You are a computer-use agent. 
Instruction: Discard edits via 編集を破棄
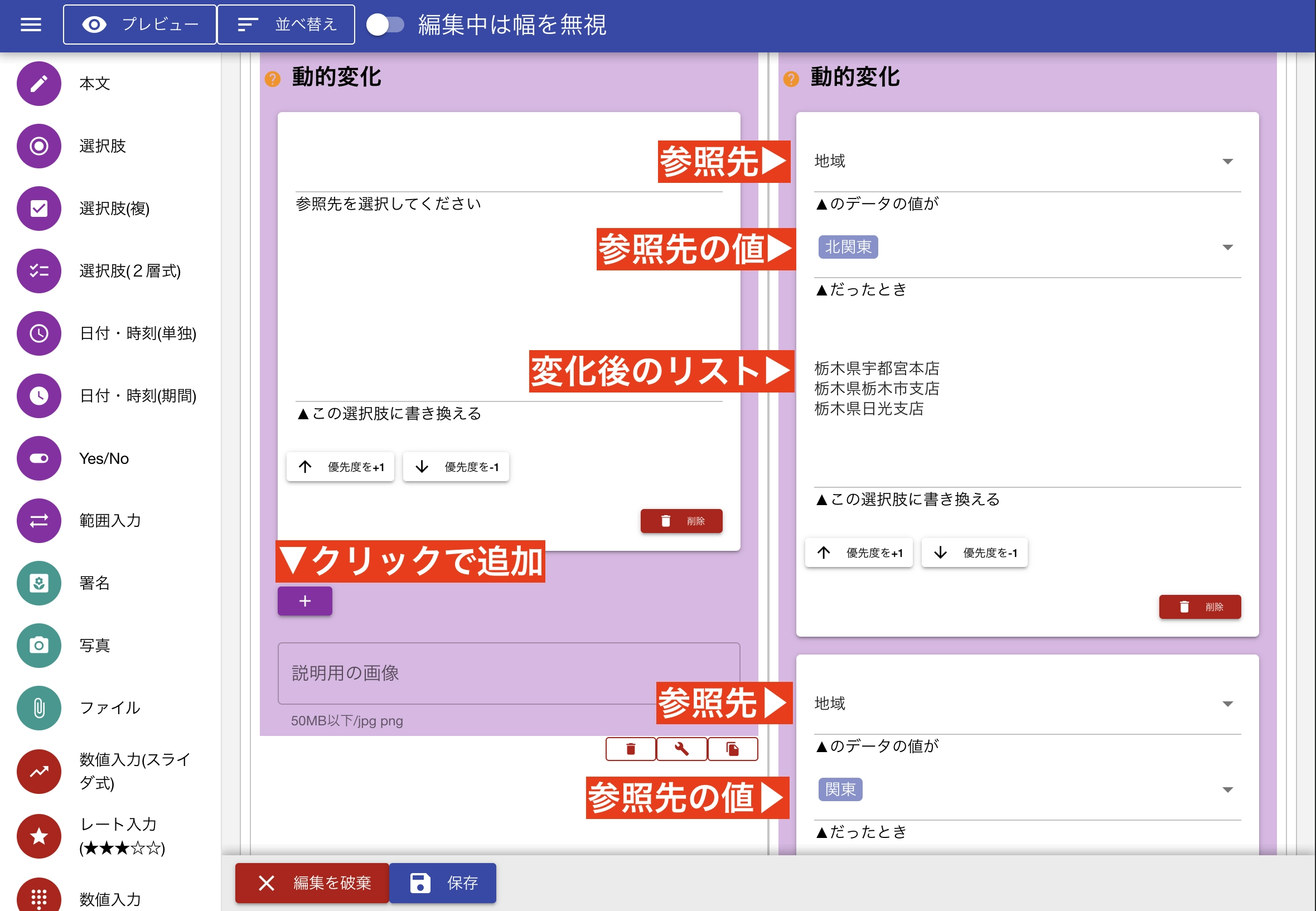tap(312, 883)
